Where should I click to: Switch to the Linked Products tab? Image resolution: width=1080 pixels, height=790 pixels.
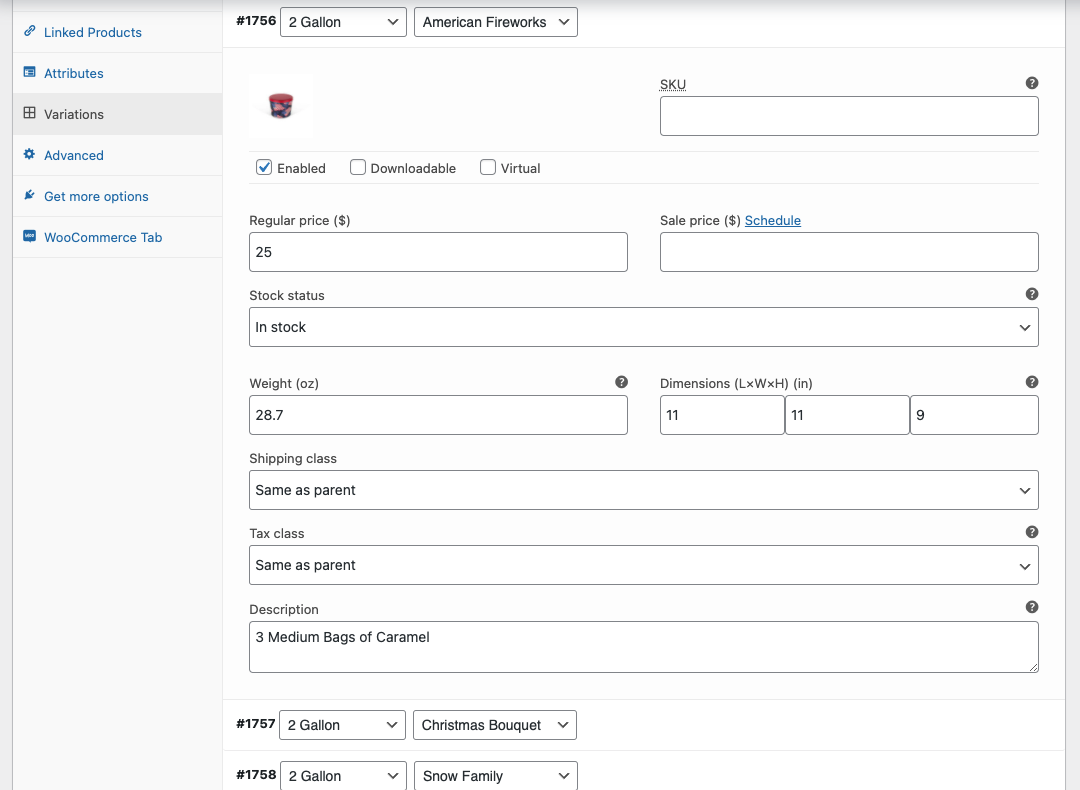(x=118, y=32)
